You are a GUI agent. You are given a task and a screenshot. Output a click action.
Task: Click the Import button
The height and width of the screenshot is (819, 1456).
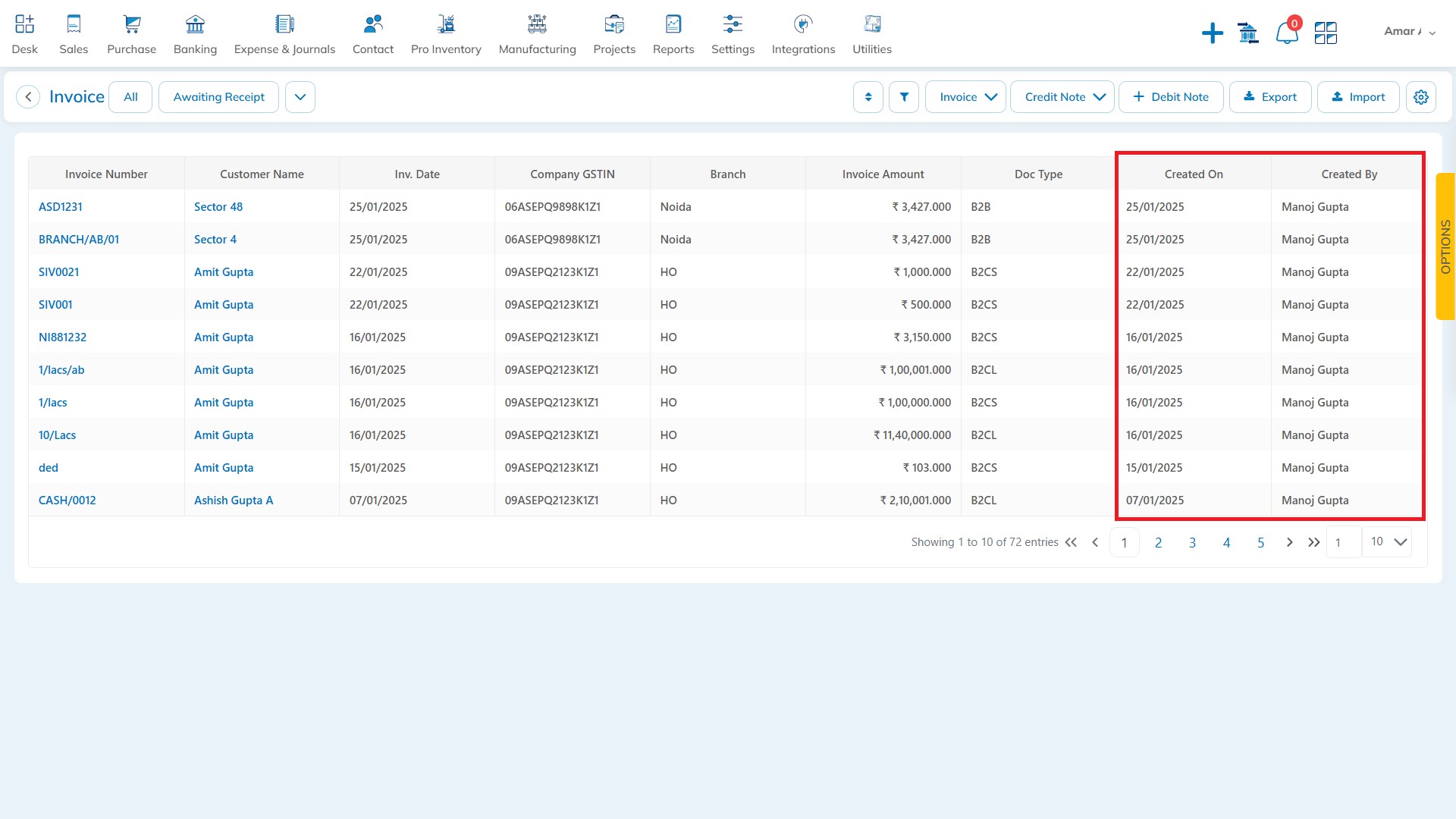click(x=1358, y=97)
